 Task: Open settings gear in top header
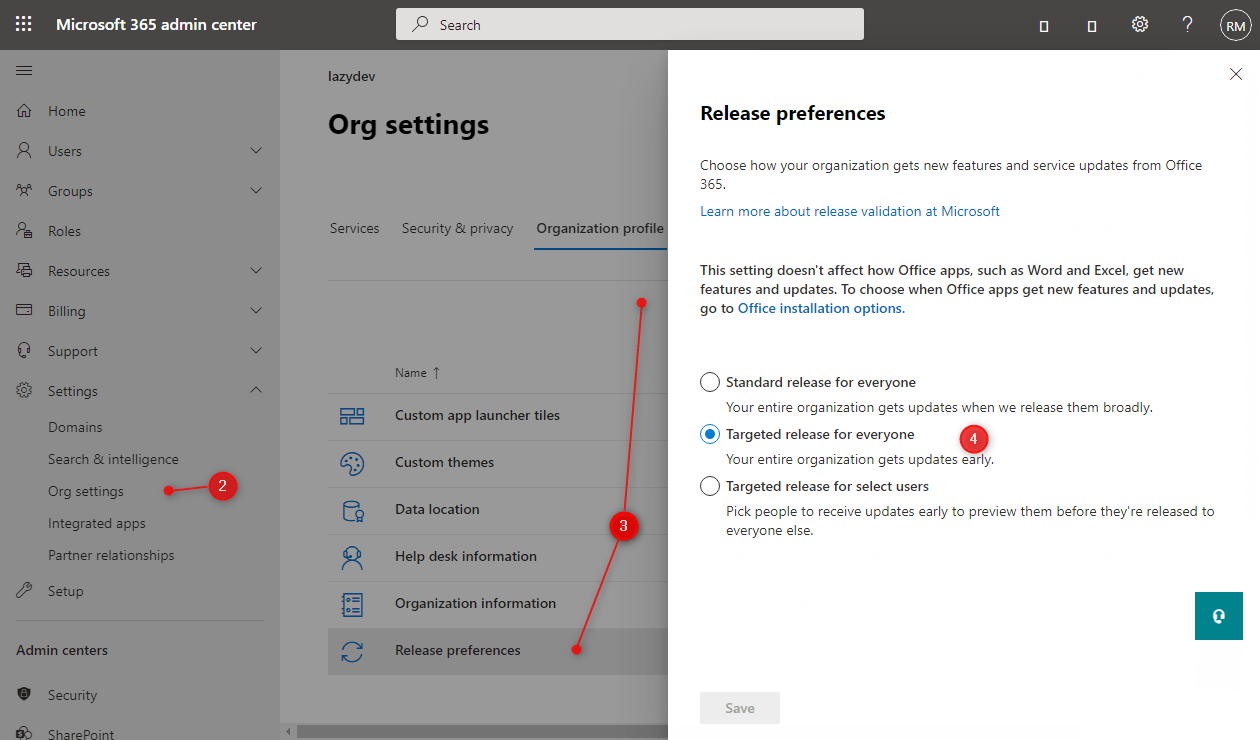click(1140, 24)
